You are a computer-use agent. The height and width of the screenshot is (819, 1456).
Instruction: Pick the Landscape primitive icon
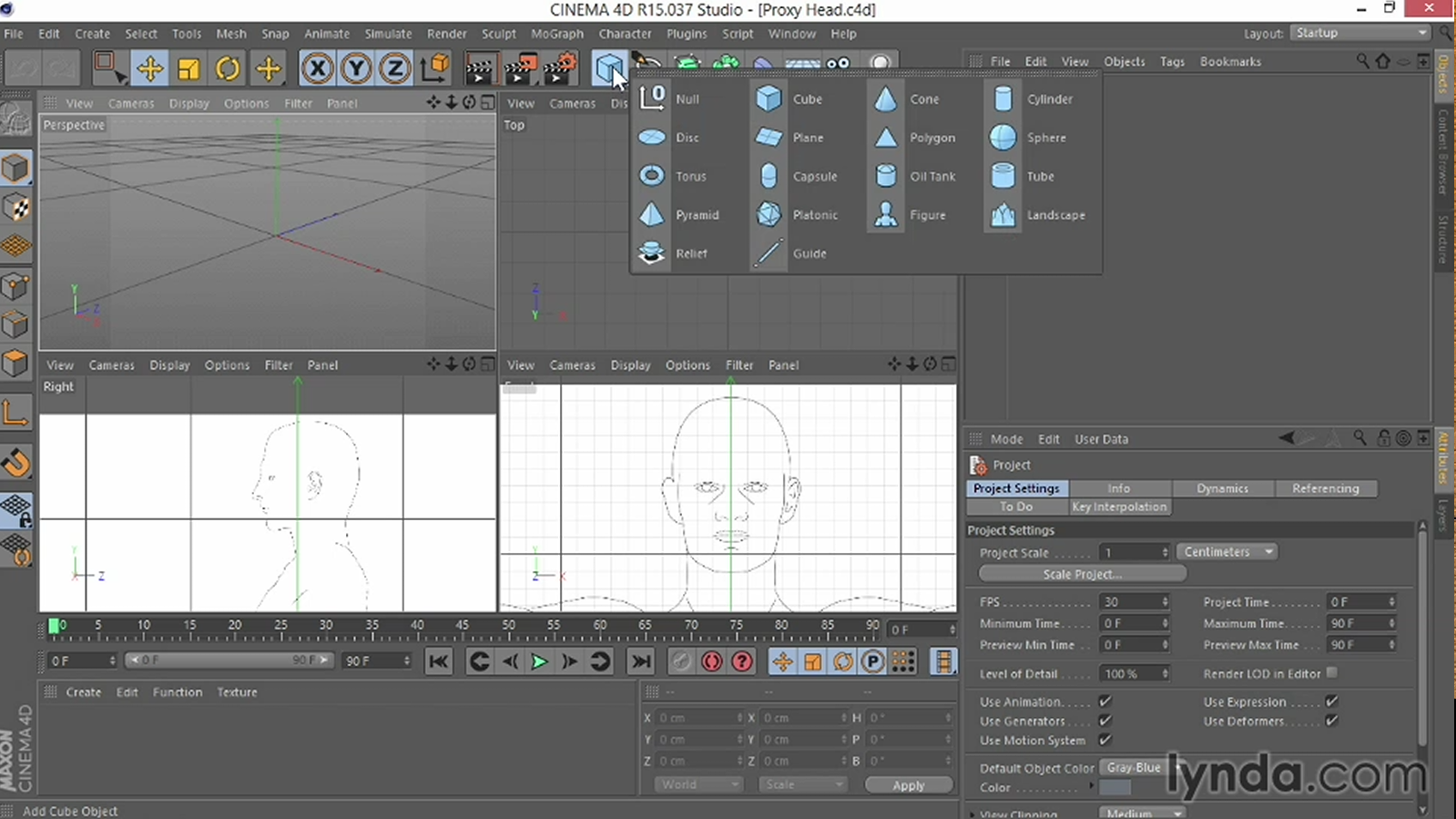[1003, 215]
